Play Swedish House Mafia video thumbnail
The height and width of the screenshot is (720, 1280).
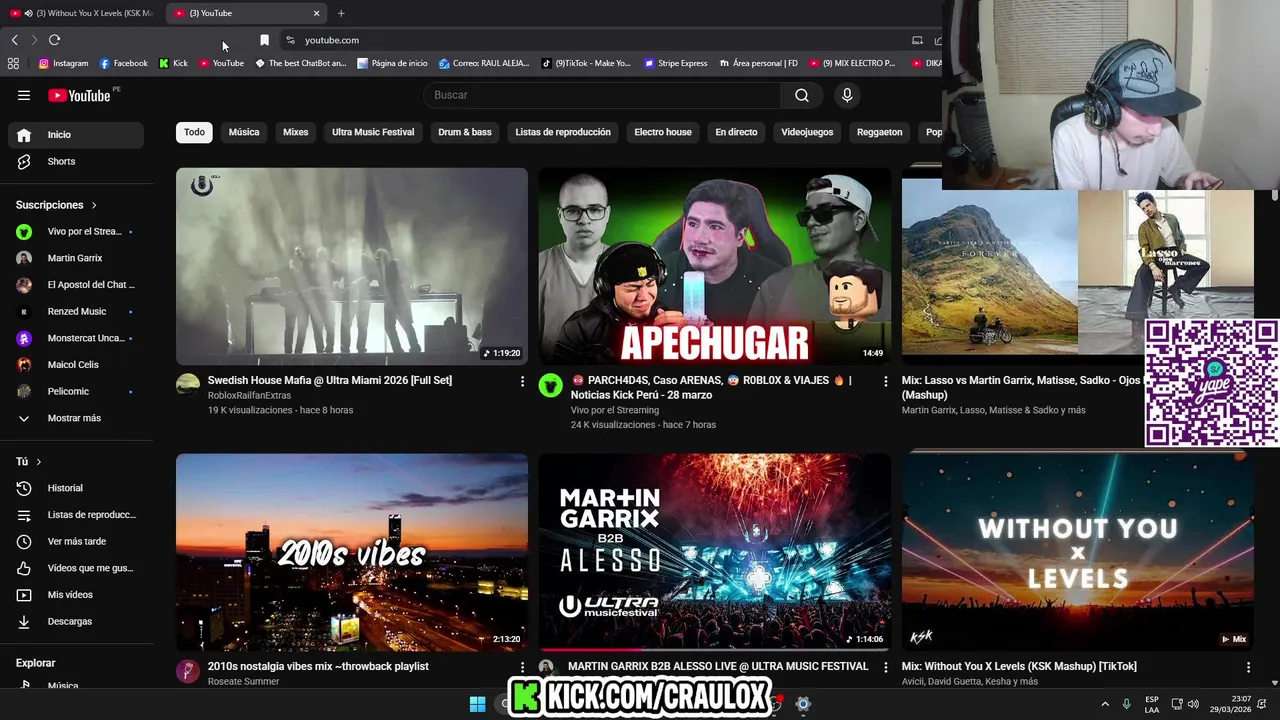click(352, 266)
